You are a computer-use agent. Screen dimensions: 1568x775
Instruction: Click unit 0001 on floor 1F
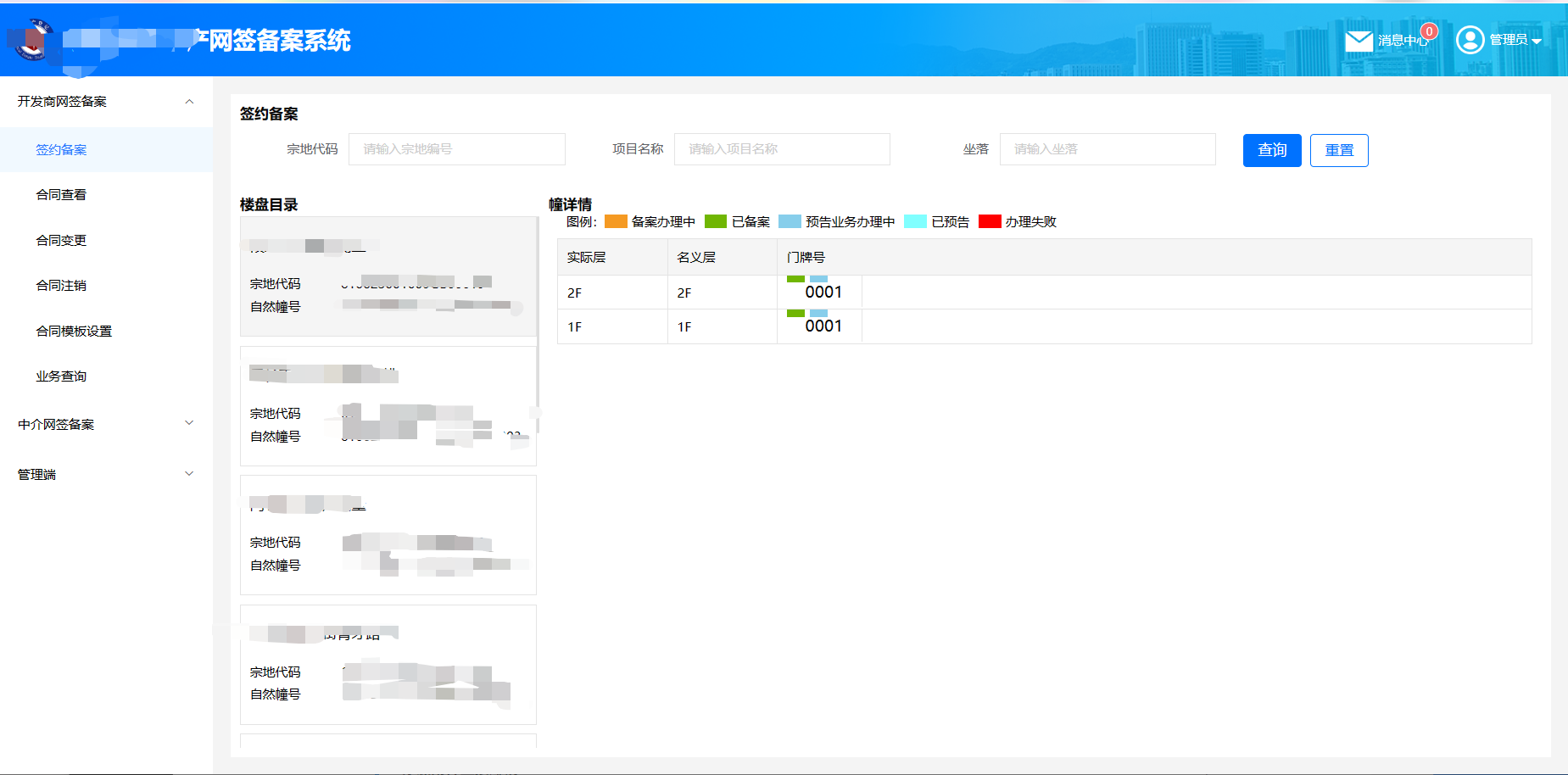click(823, 326)
